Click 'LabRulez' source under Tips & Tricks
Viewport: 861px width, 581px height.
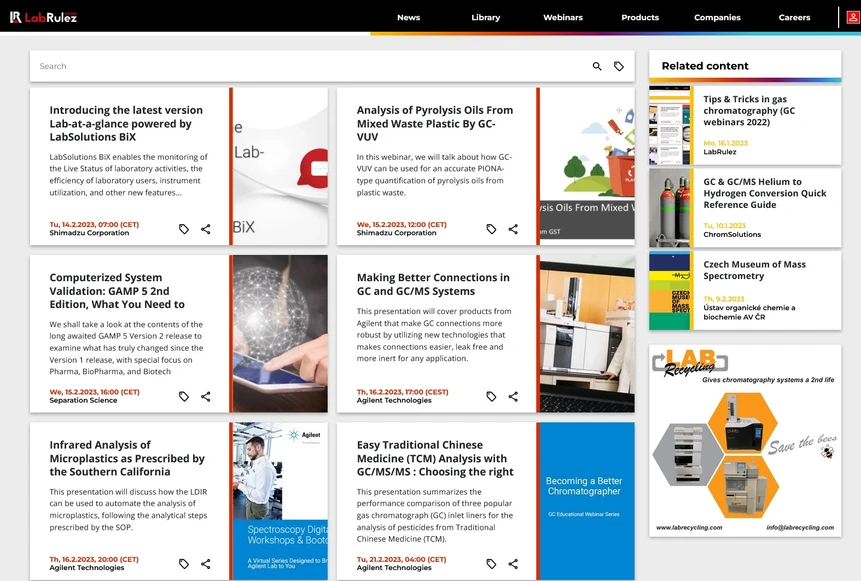(x=720, y=152)
